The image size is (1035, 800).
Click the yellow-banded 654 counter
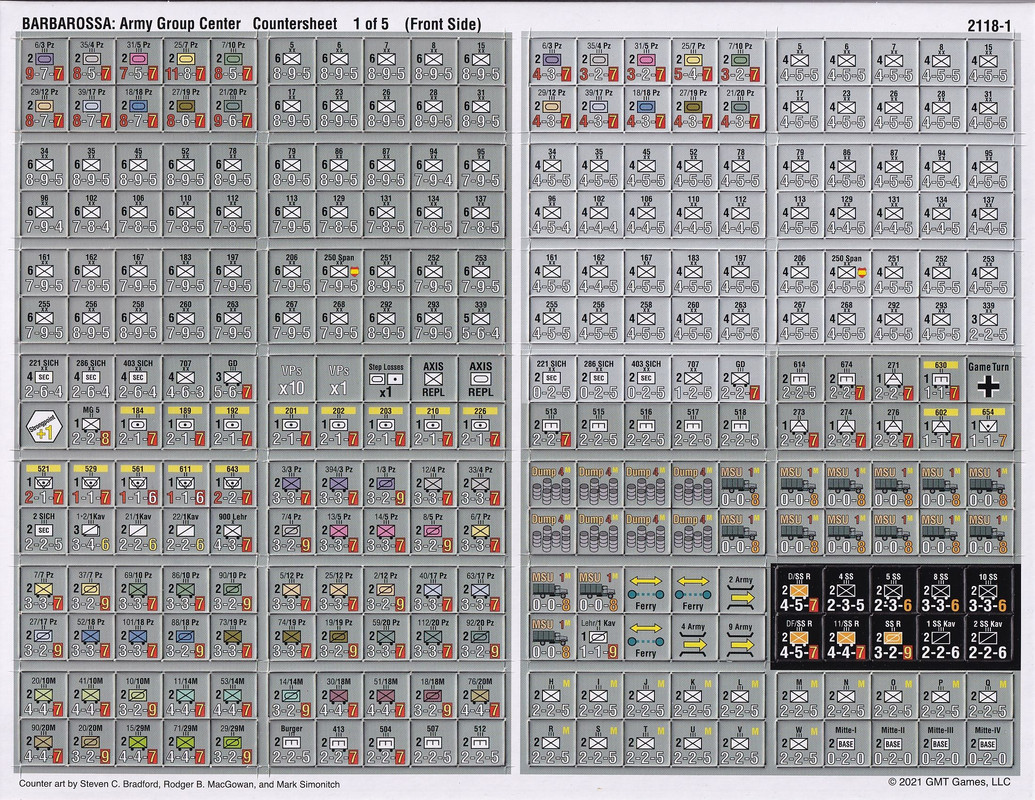(x=988, y=426)
